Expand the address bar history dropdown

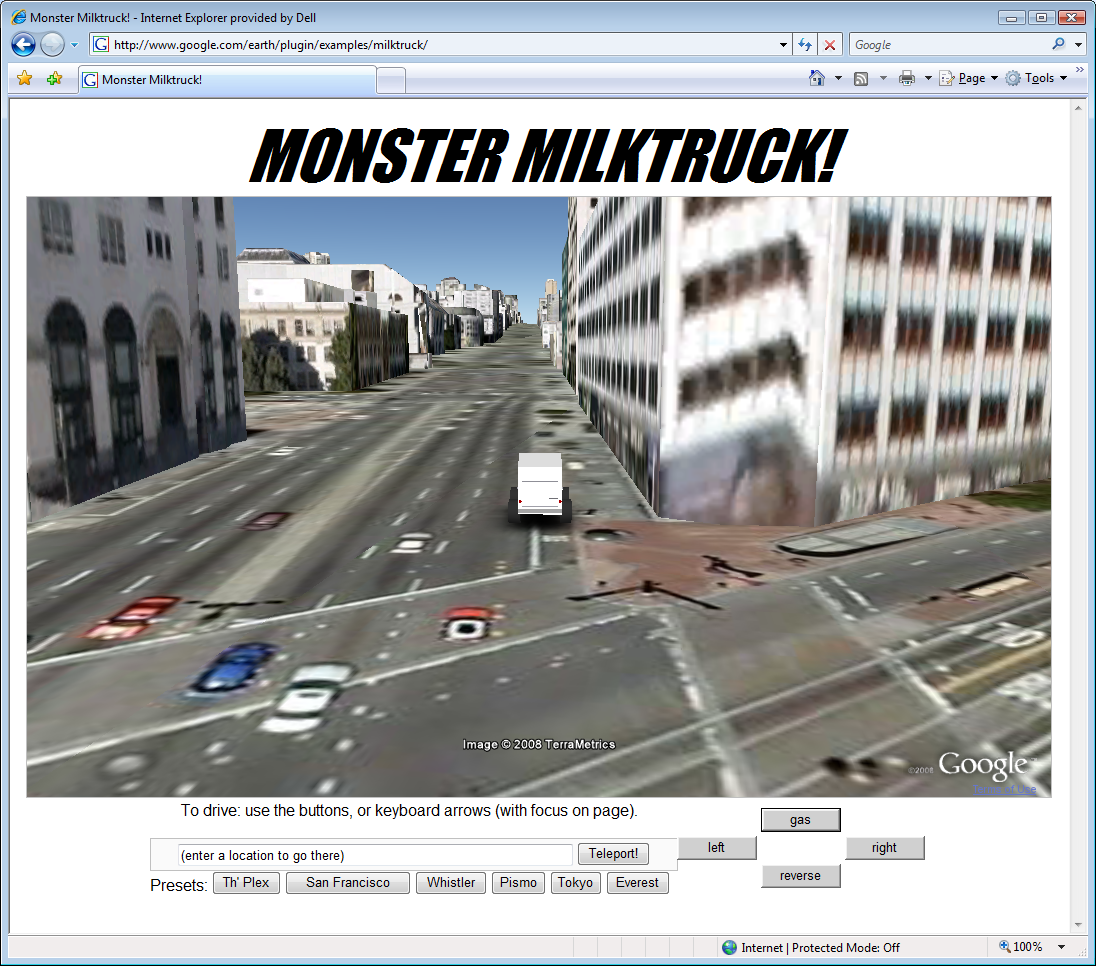[x=783, y=45]
